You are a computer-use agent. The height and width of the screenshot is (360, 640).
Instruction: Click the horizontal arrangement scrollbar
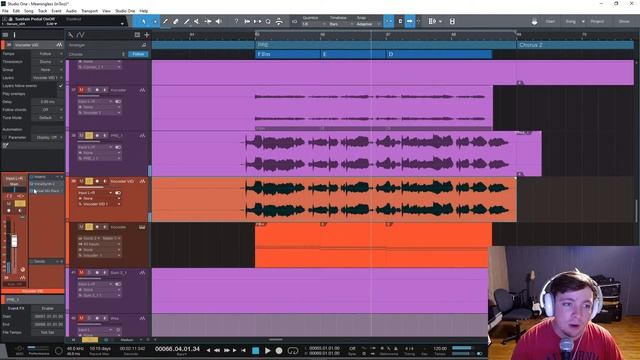tap(276, 340)
